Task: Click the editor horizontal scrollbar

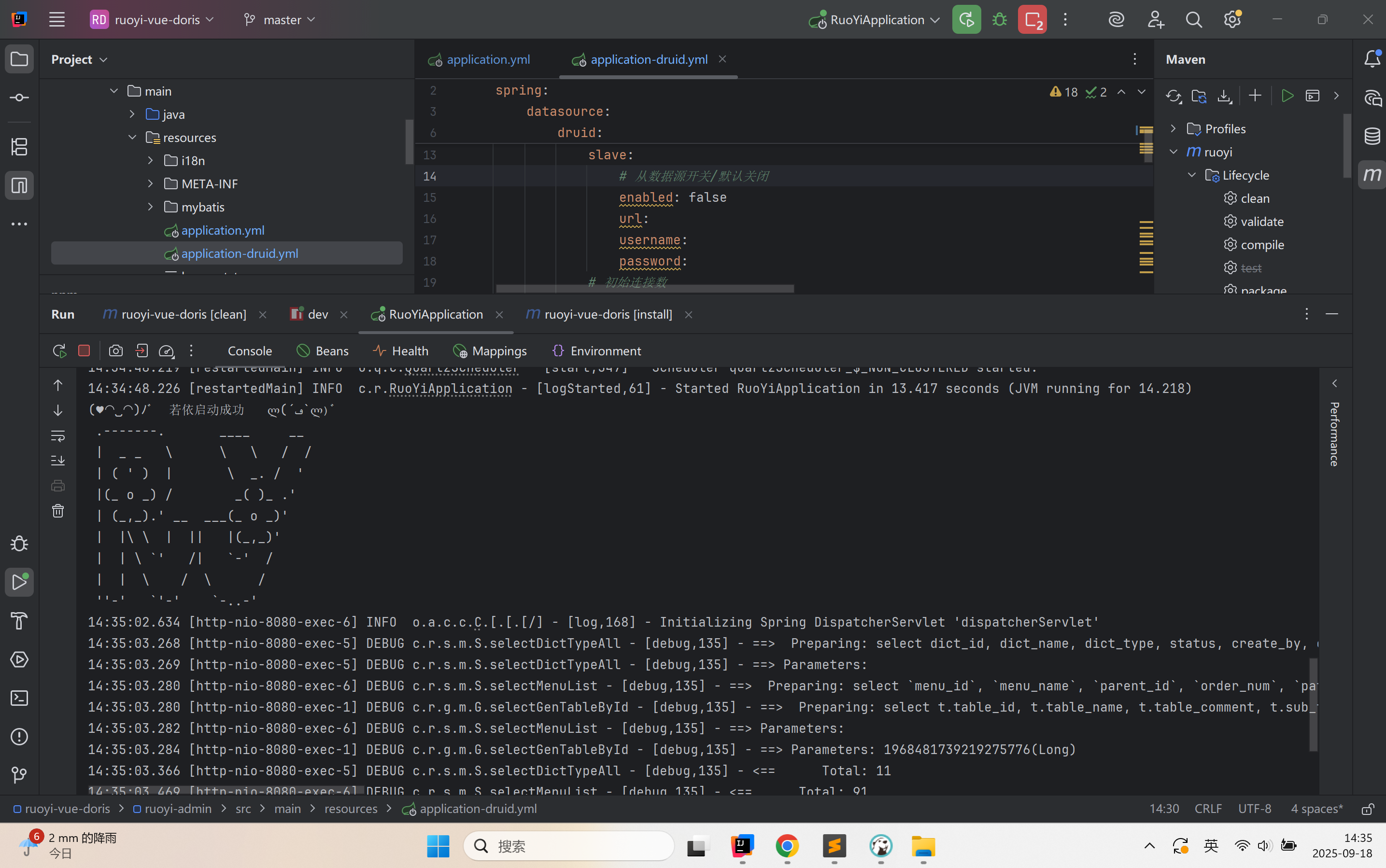Action: tap(644, 289)
